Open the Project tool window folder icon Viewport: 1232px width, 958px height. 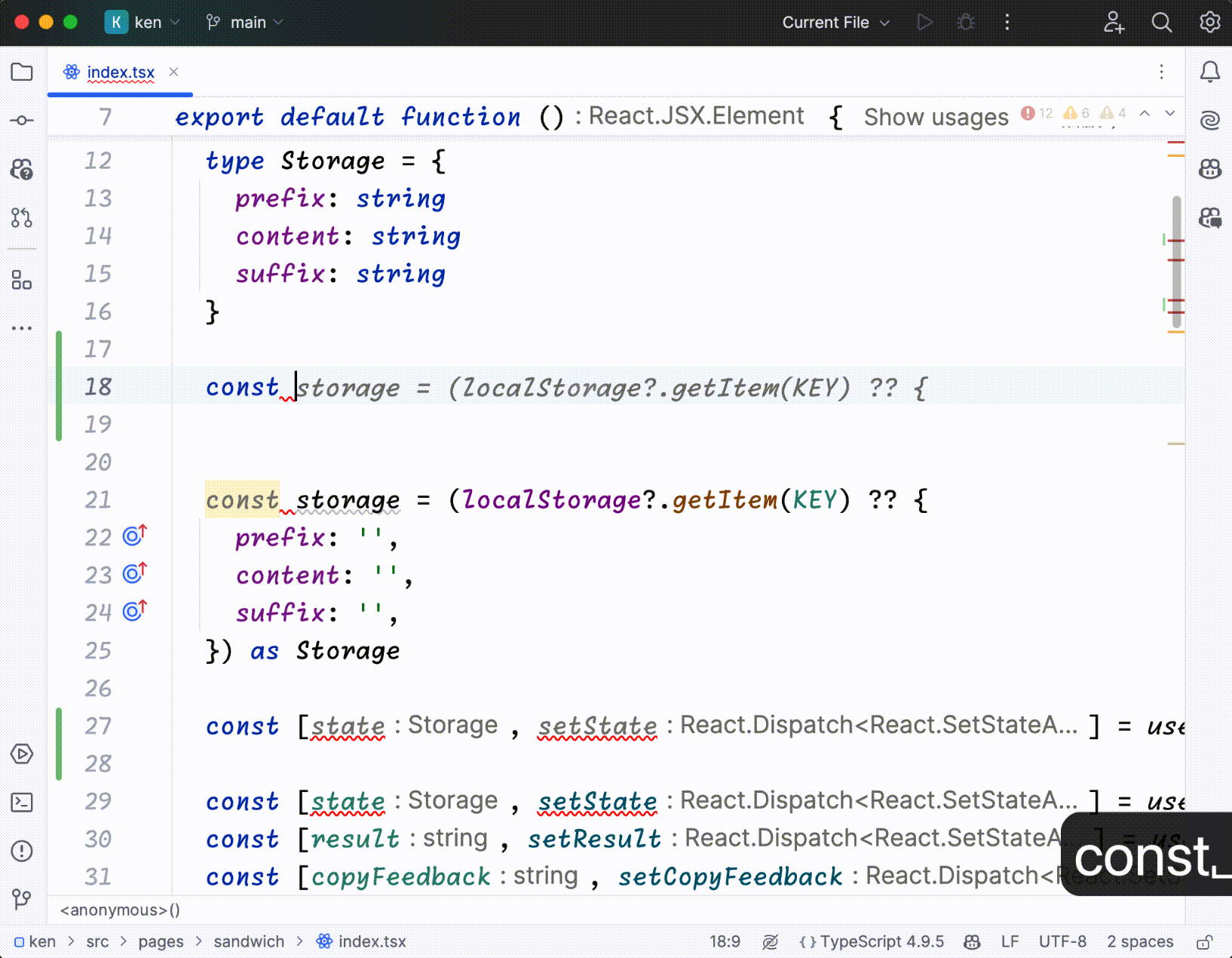tap(22, 72)
